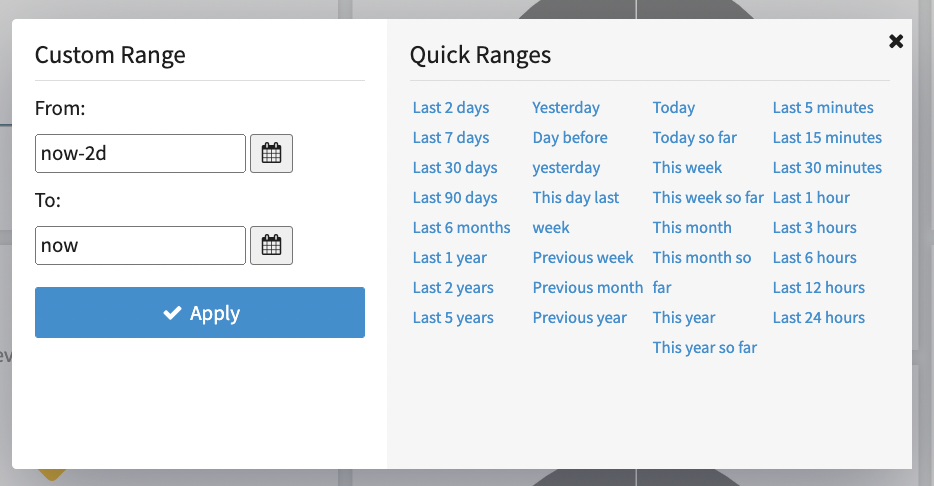Screen dimensions: 934x486
Task: Choose This year so far range
Action: click(x=705, y=348)
